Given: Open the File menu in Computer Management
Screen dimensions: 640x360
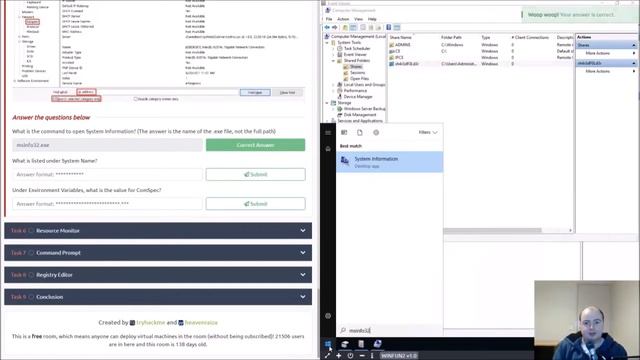Looking at the screenshot, I should coord(329,19).
